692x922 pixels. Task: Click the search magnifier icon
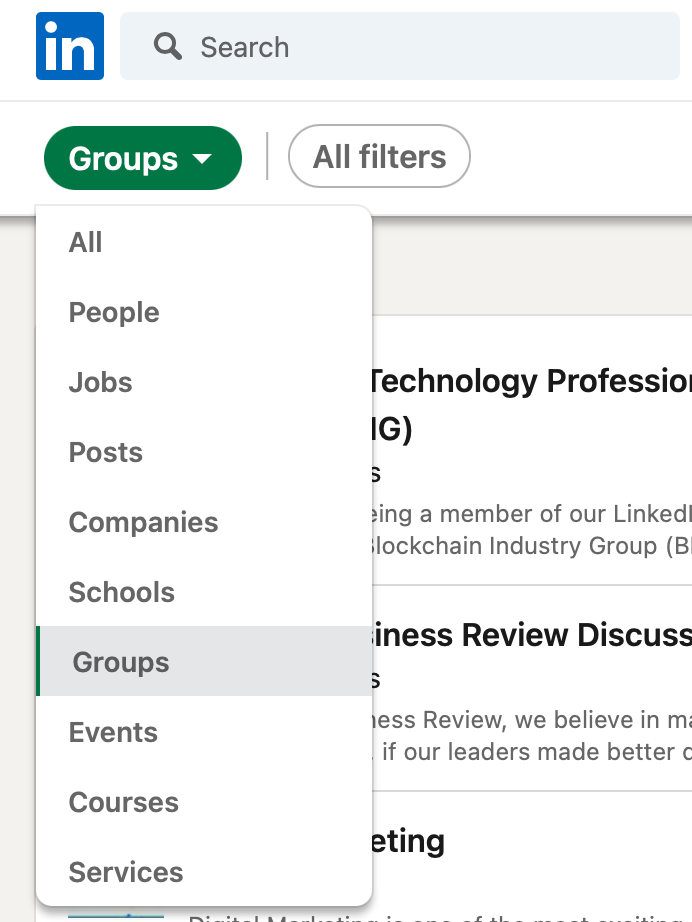click(x=168, y=46)
